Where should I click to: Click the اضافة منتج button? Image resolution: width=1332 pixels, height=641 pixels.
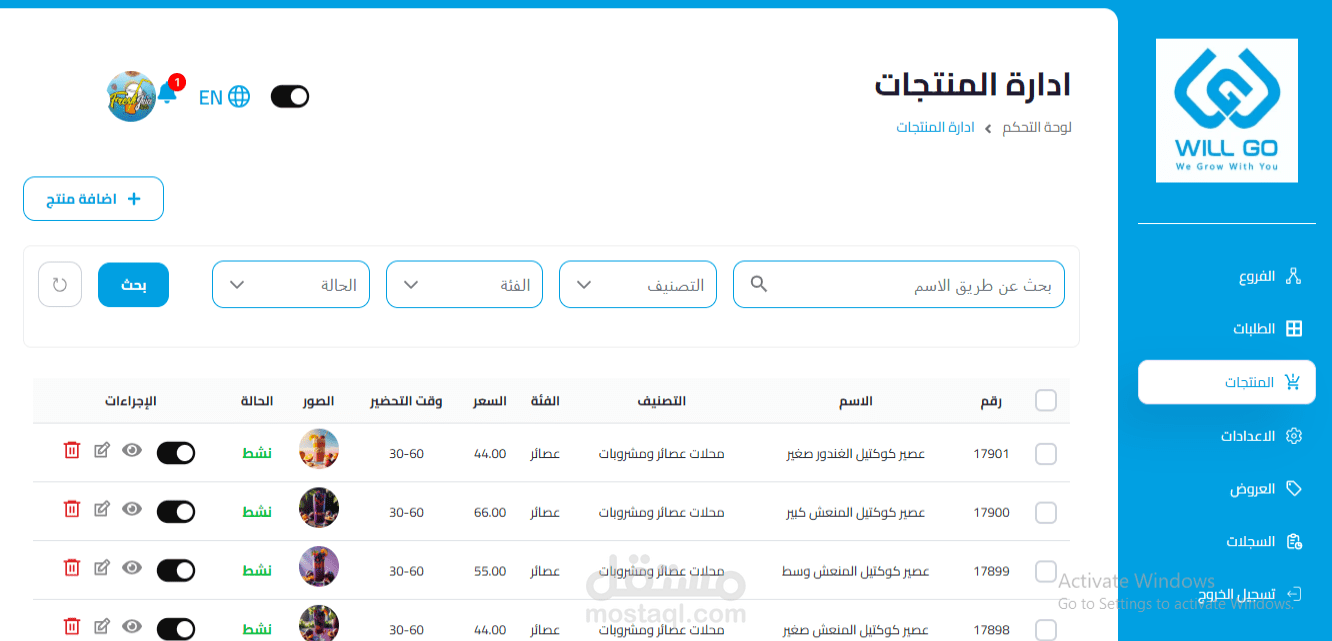93,199
